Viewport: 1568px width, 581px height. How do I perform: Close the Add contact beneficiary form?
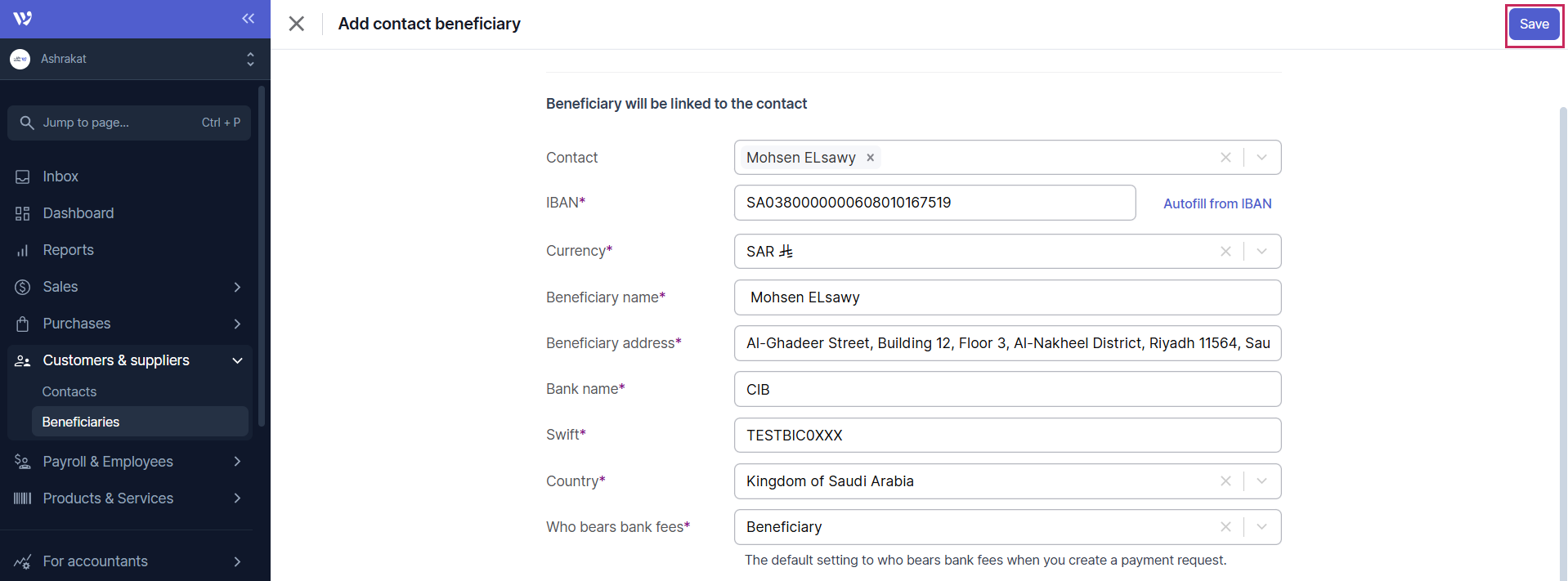tap(297, 24)
